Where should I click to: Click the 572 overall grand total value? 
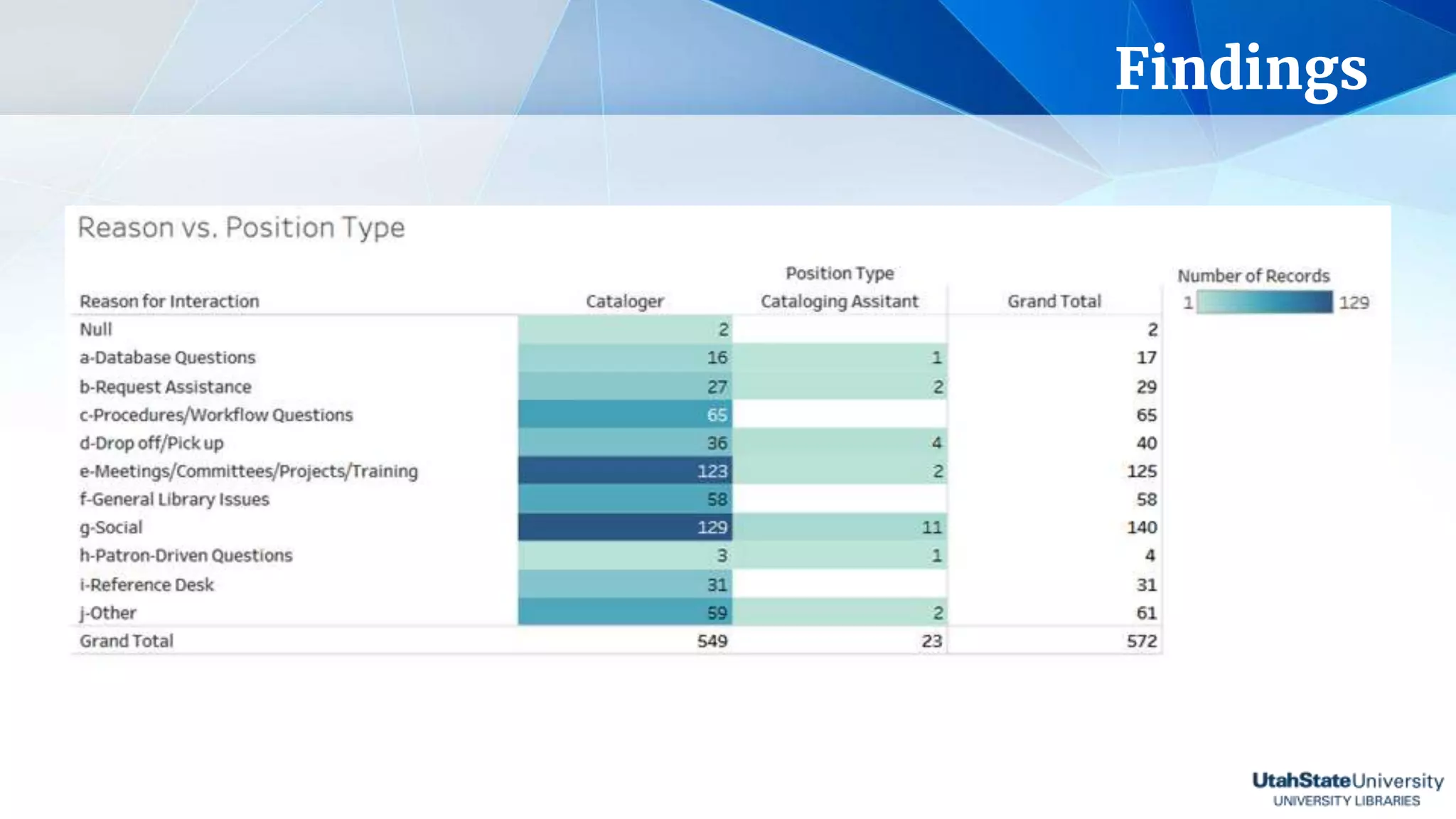[1141, 641]
